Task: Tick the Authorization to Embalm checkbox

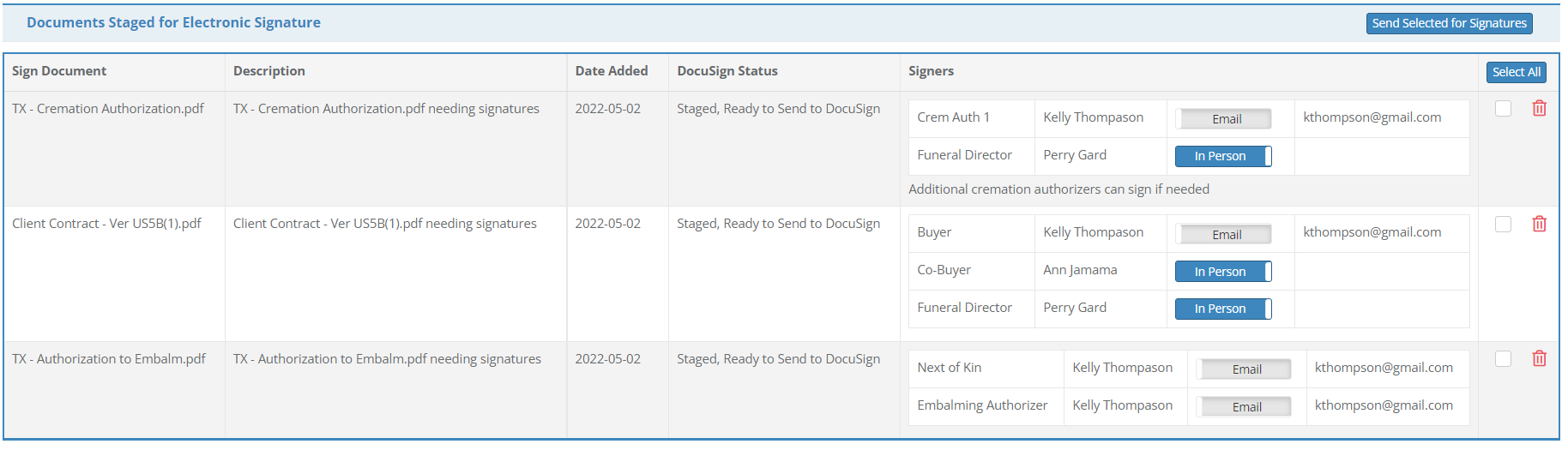Action: click(x=1503, y=359)
